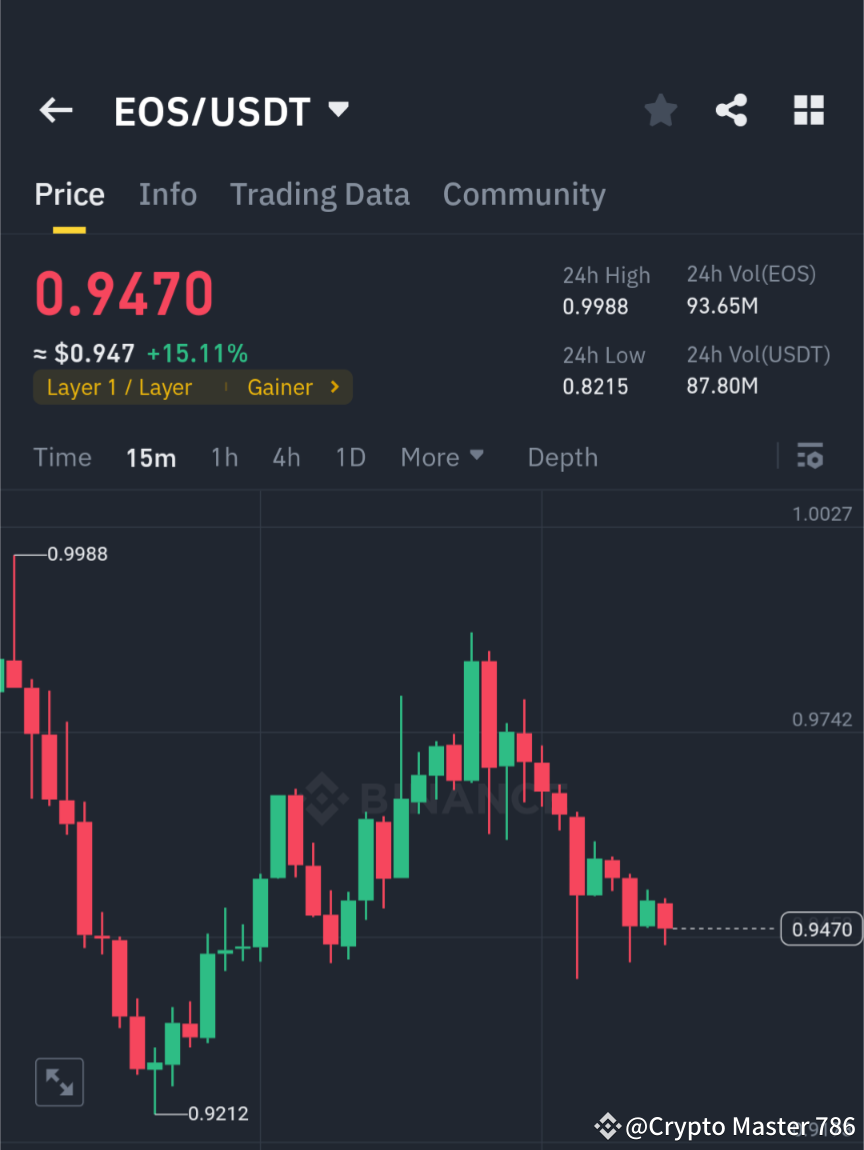Switch to the Info tab
The image size is (864, 1150).
(167, 194)
